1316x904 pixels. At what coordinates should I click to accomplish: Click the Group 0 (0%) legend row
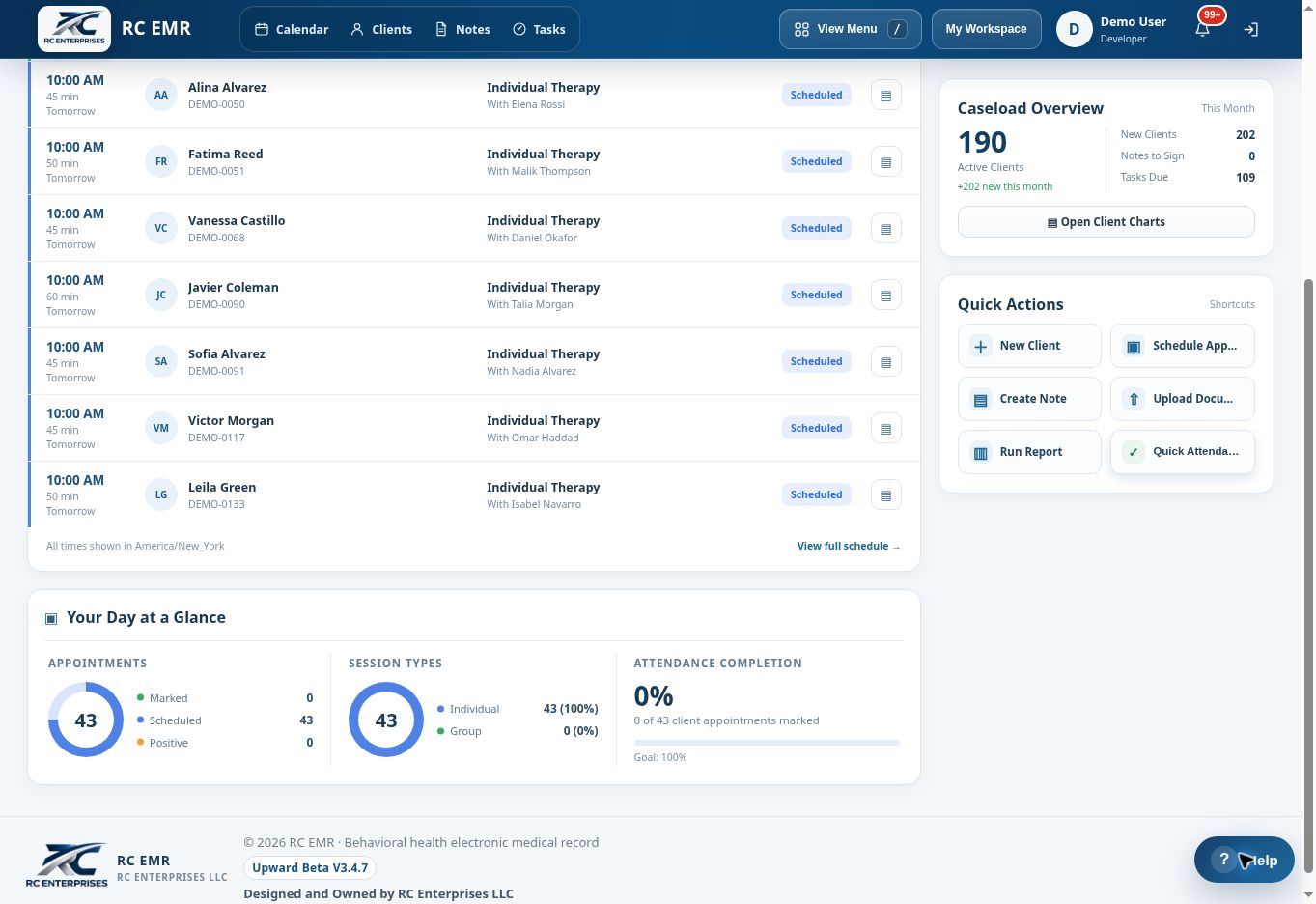pos(518,731)
